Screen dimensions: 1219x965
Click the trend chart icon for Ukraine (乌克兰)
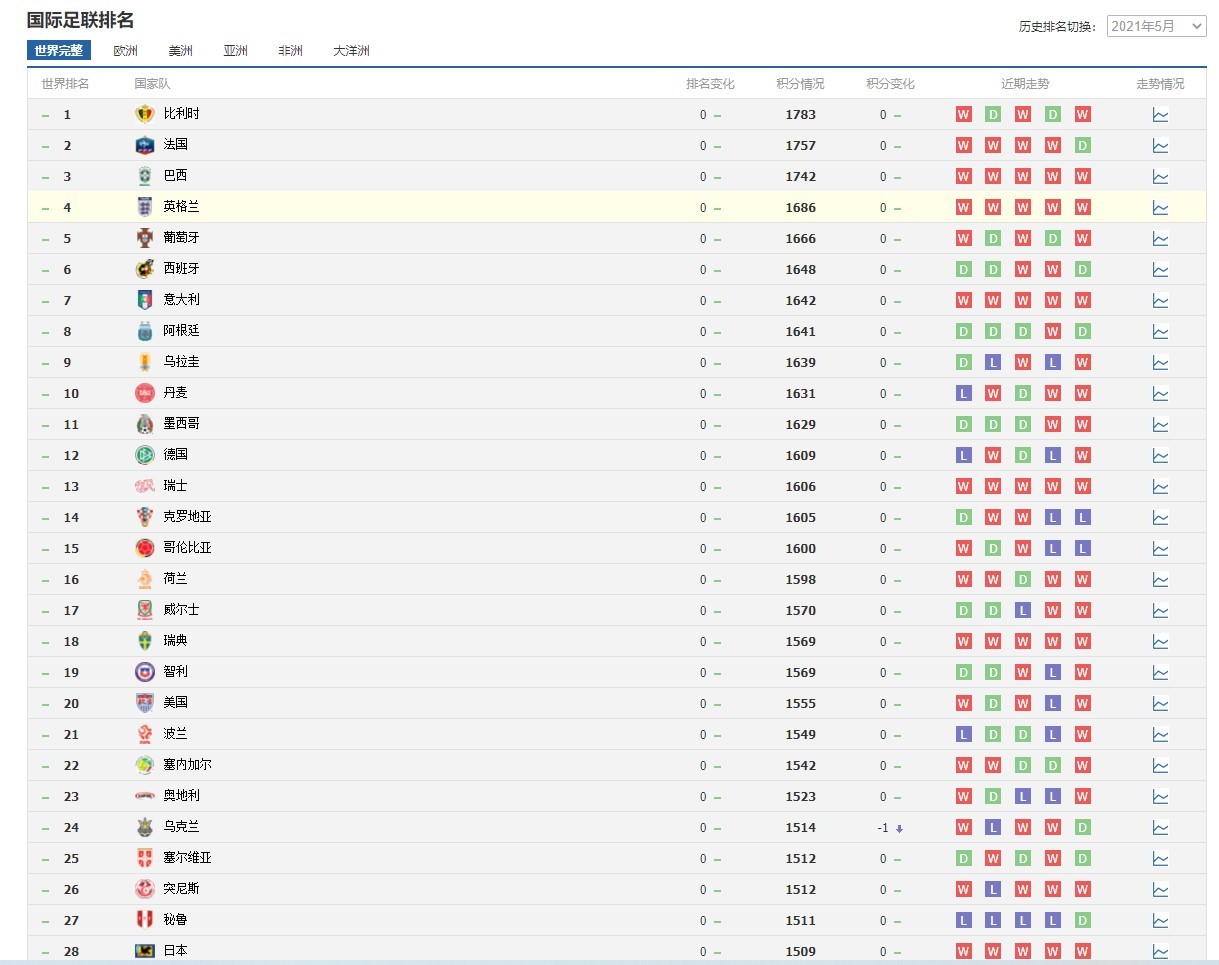click(1160, 828)
